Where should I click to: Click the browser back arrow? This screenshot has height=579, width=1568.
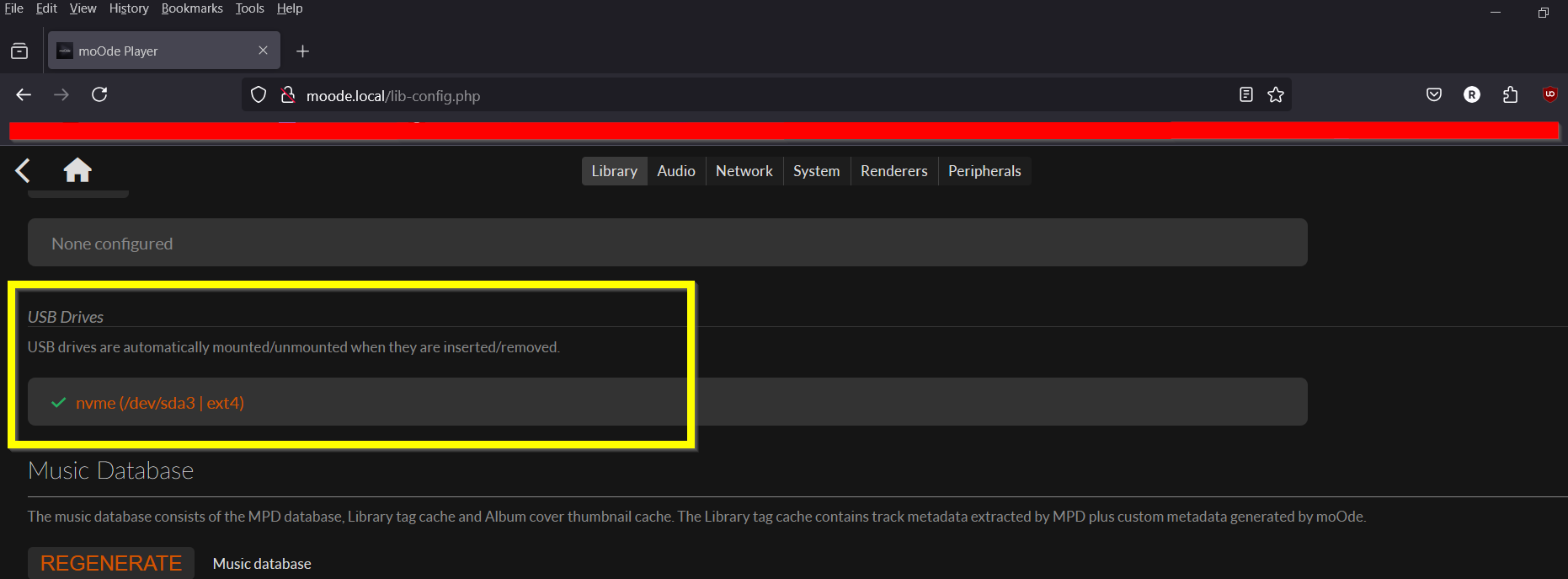pyautogui.click(x=24, y=94)
